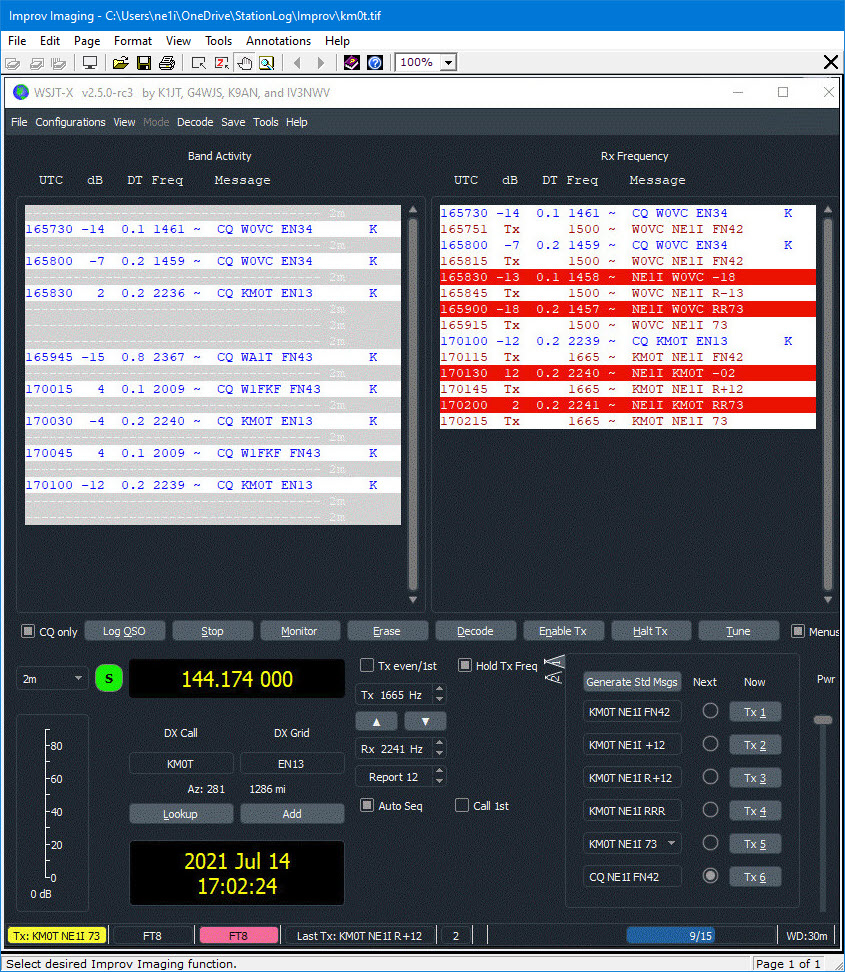Print the document with the printer icon
This screenshot has height=972, width=845.
click(x=167, y=63)
